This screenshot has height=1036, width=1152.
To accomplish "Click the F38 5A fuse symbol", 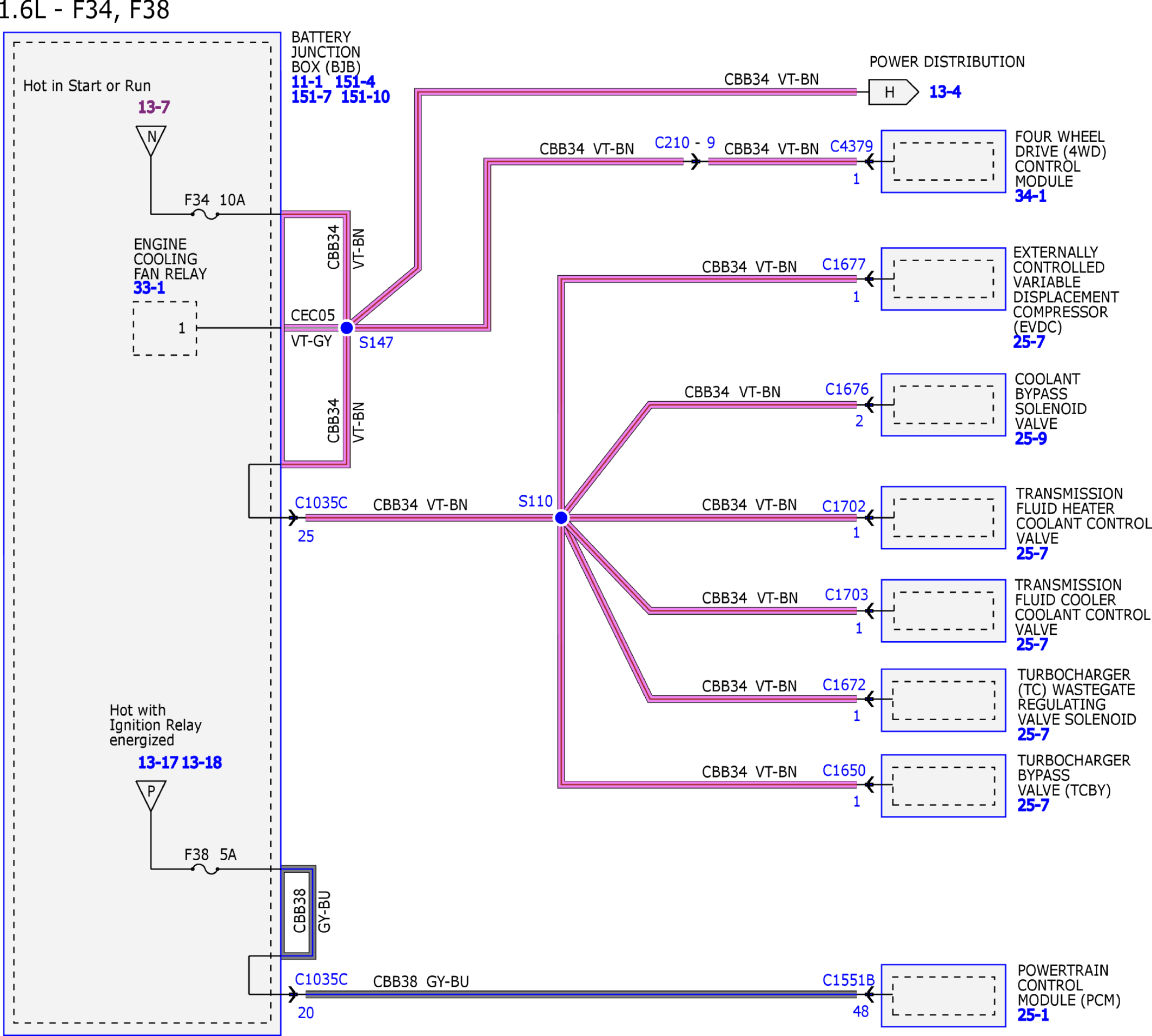I will click(x=205, y=868).
